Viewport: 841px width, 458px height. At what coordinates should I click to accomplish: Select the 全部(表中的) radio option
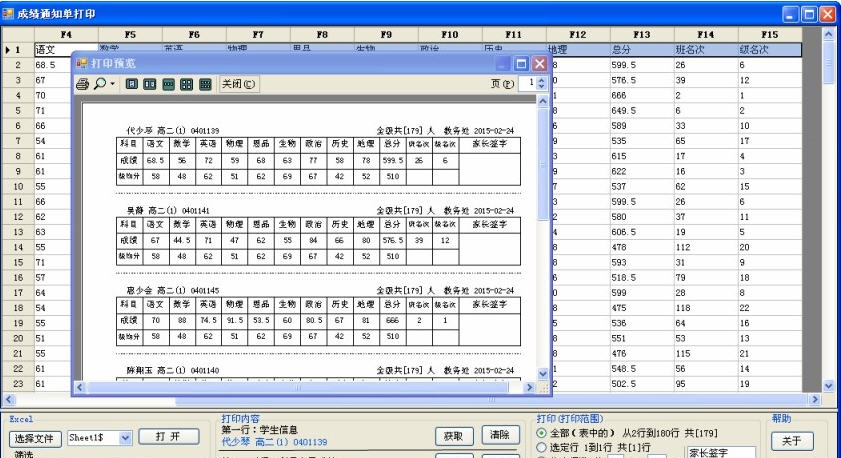pyautogui.click(x=542, y=433)
